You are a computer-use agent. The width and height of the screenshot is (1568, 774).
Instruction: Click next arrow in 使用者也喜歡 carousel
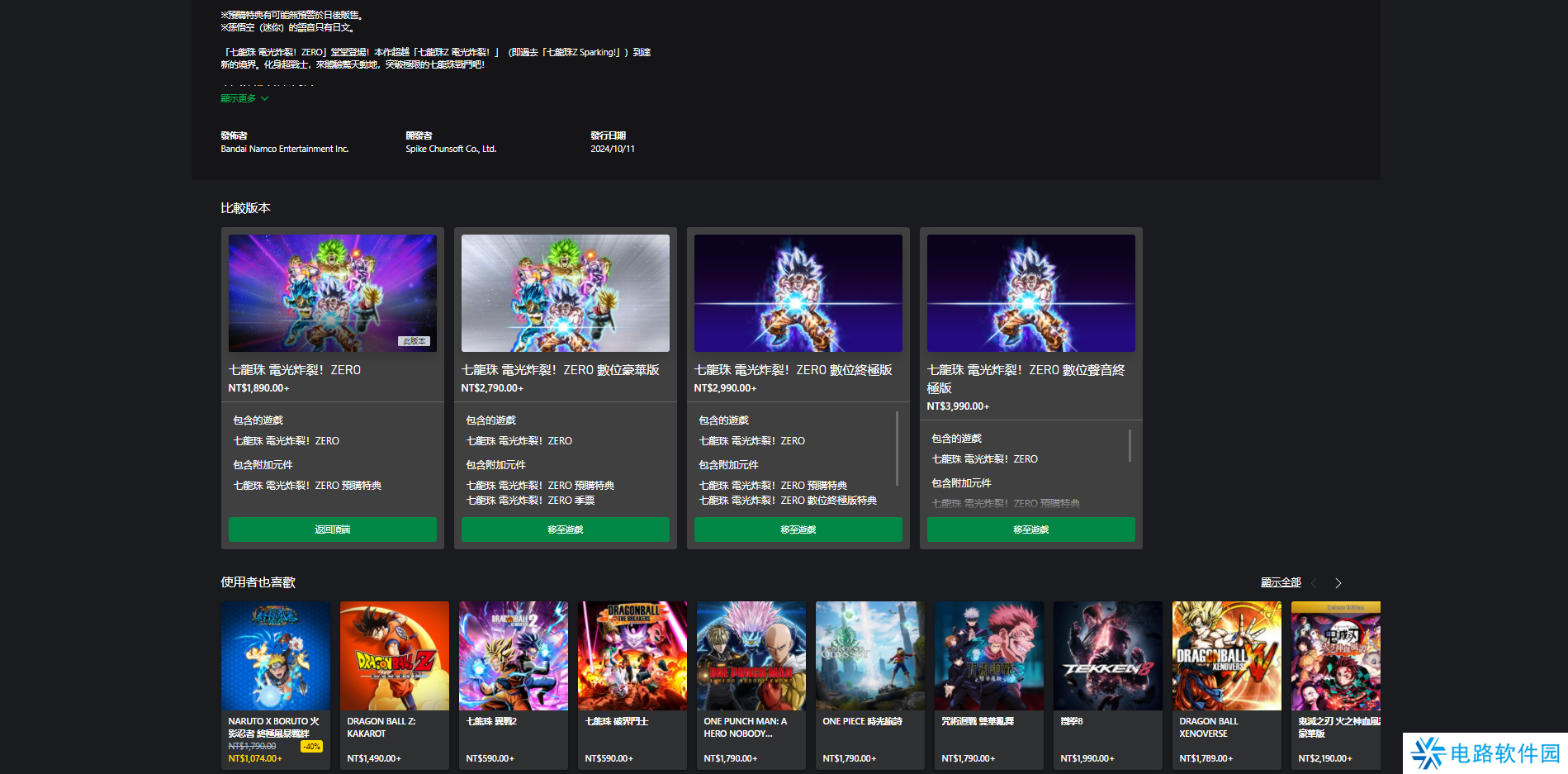click(1338, 583)
